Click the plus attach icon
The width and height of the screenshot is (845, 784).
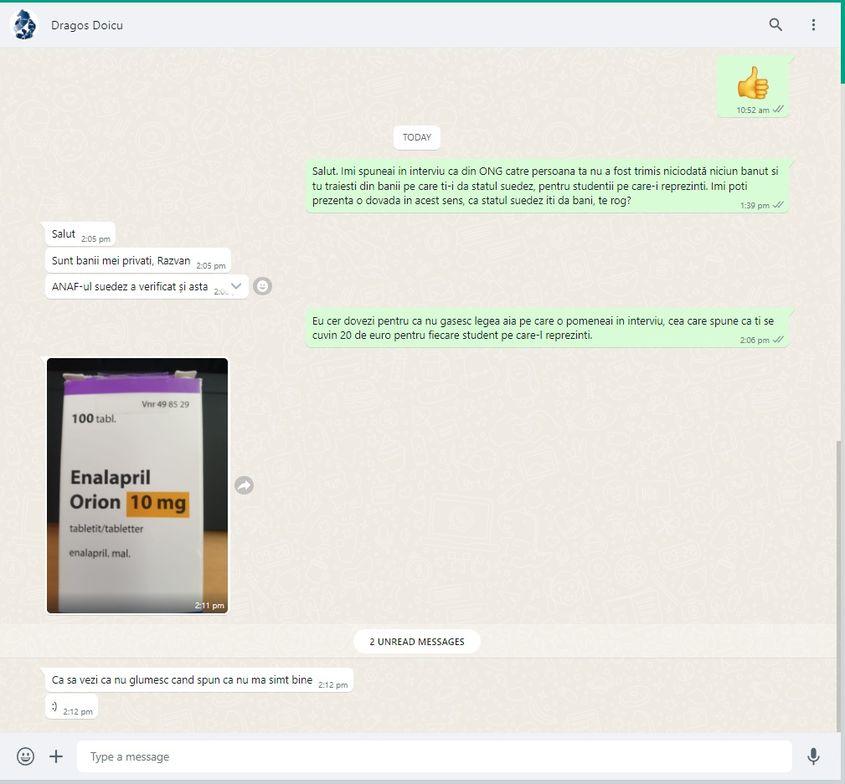56,756
